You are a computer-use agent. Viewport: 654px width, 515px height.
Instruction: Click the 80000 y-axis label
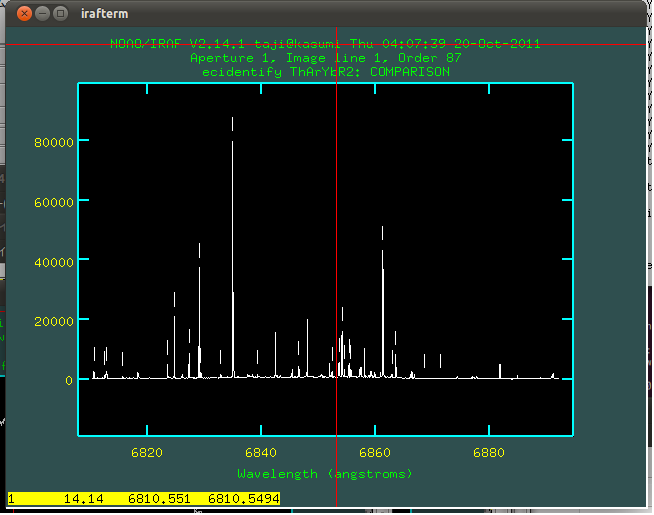click(x=54, y=142)
